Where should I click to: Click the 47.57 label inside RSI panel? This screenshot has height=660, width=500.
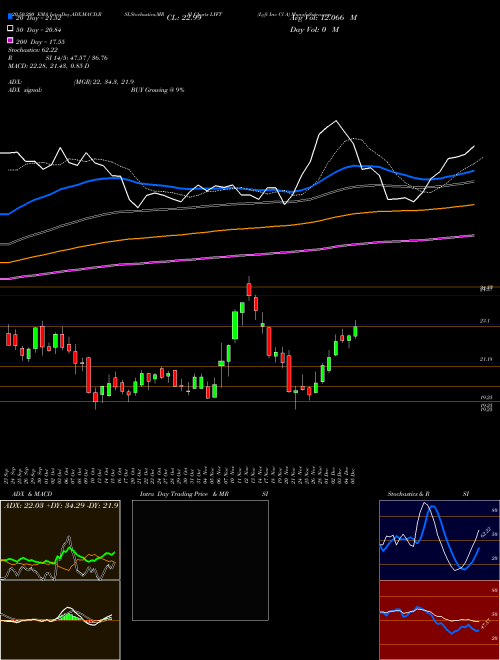[x=486, y=624]
